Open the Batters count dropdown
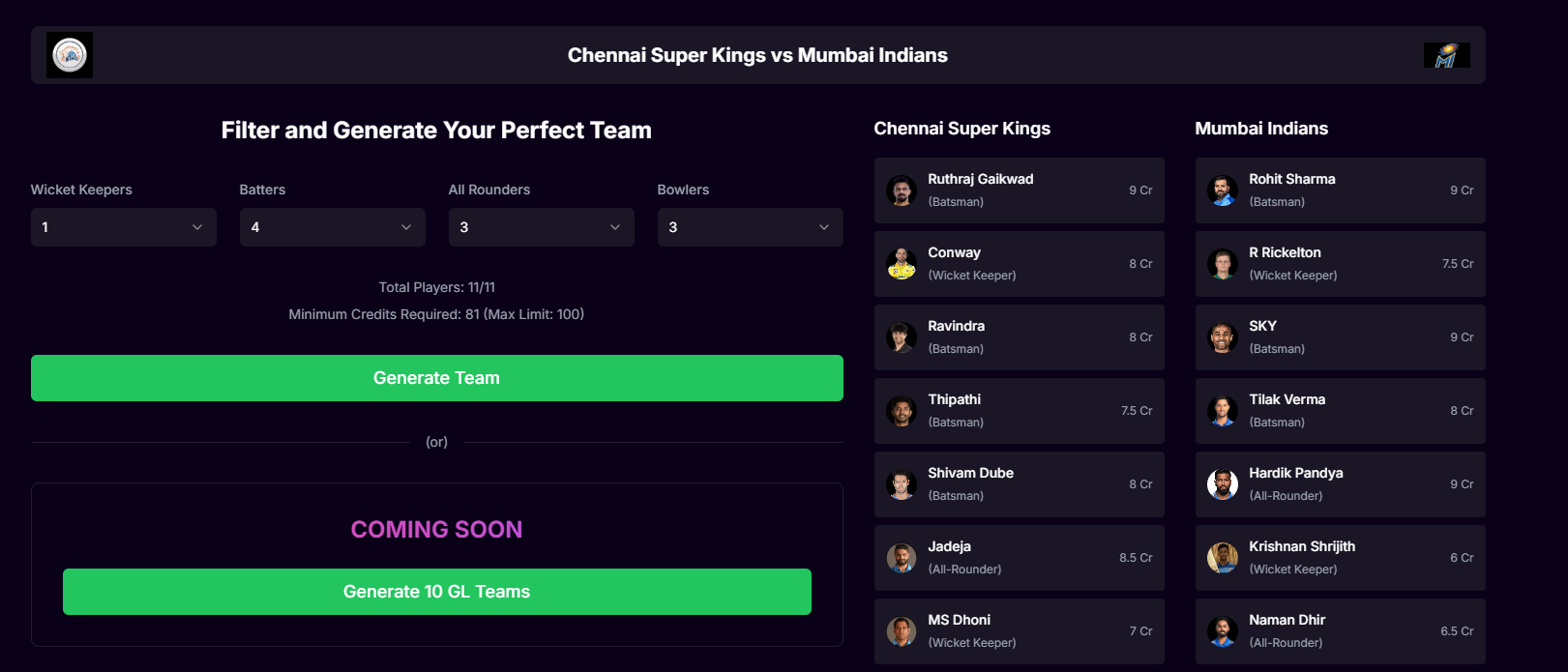Image resolution: width=1568 pixels, height=672 pixels. coord(333,227)
